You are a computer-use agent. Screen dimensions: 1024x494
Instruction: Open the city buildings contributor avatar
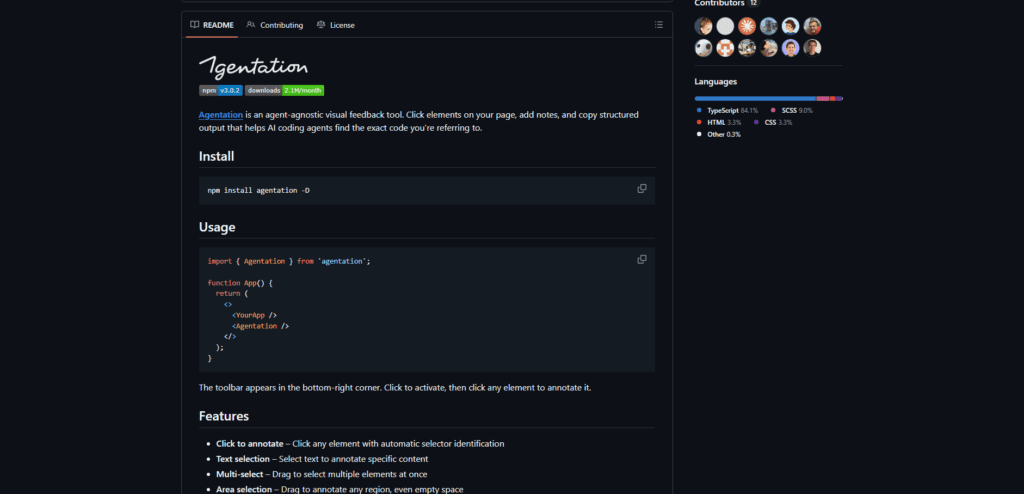[x=769, y=26]
